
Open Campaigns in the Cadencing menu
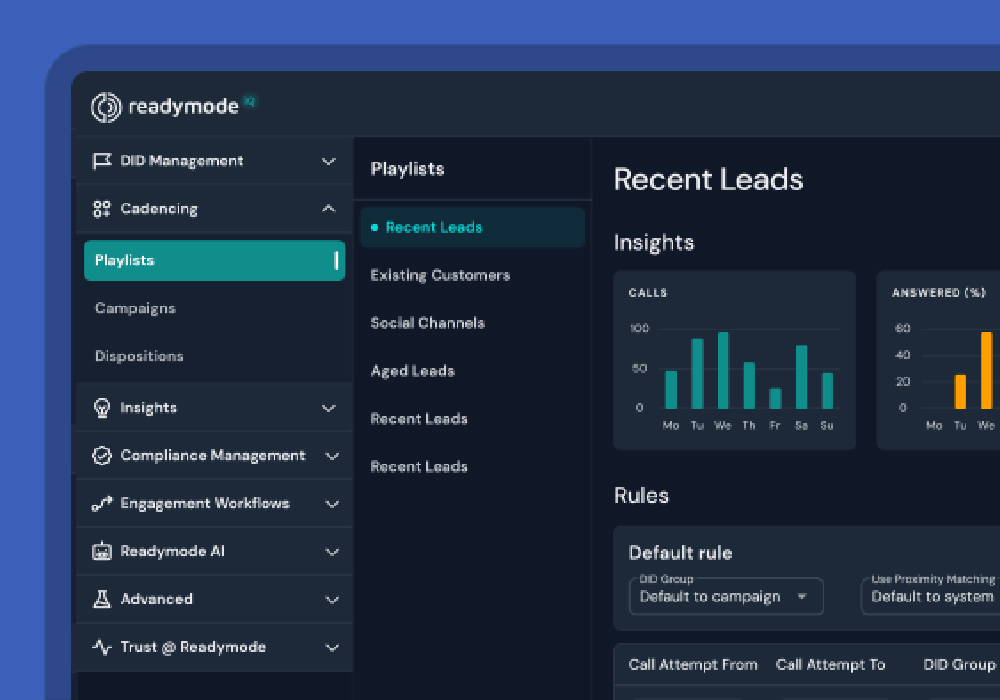pyautogui.click(x=135, y=309)
